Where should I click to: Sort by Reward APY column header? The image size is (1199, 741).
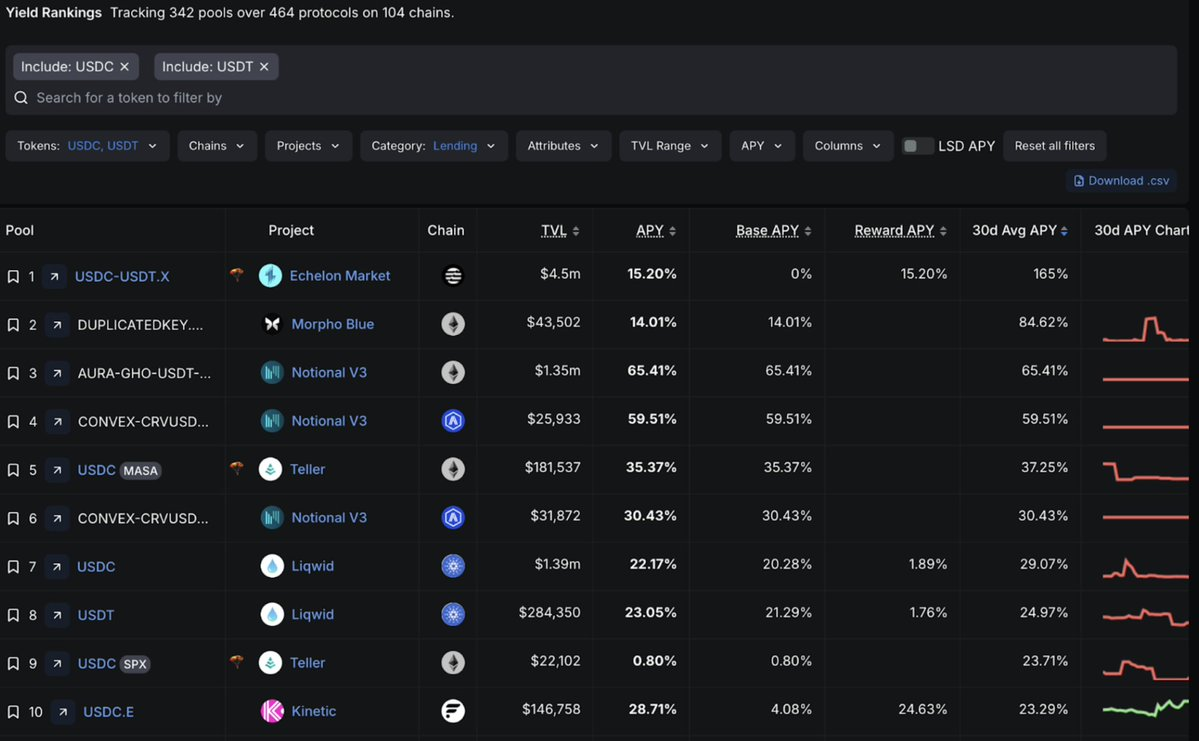901,230
